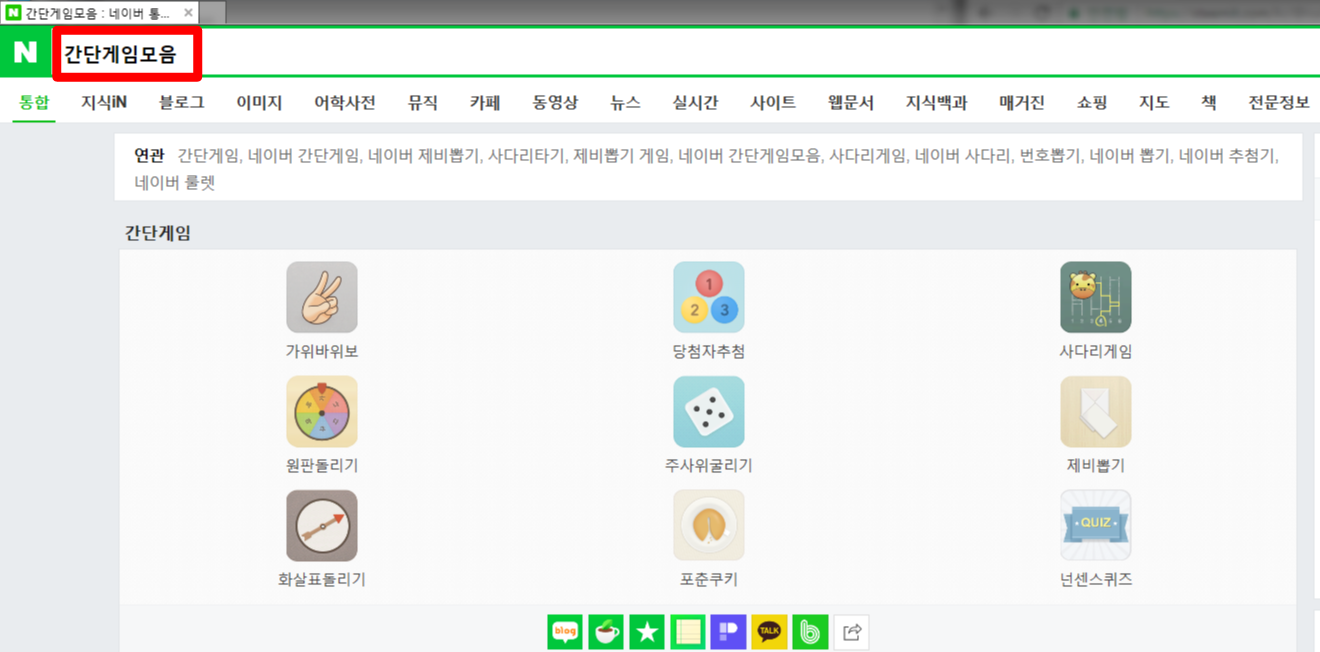Screen dimensions: 1320x652
Task: Start the 원판돌리기 spinning wheel icon
Action: coord(322,411)
